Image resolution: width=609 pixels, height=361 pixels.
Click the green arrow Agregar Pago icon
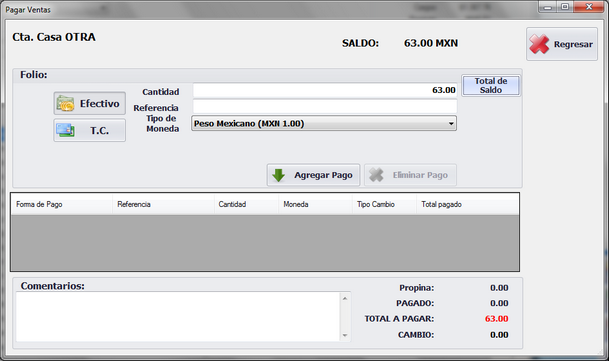point(278,175)
